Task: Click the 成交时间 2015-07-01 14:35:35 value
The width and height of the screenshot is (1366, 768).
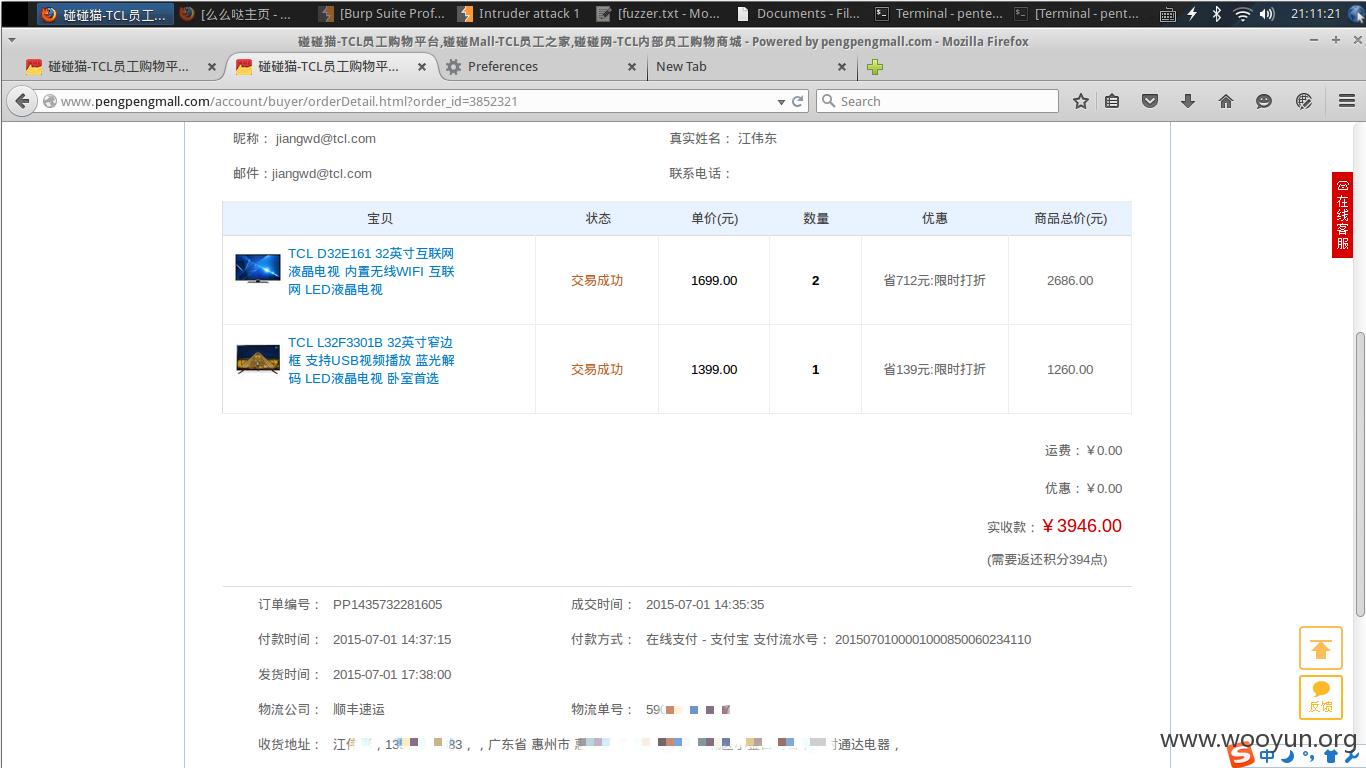Action: pyautogui.click(x=705, y=604)
